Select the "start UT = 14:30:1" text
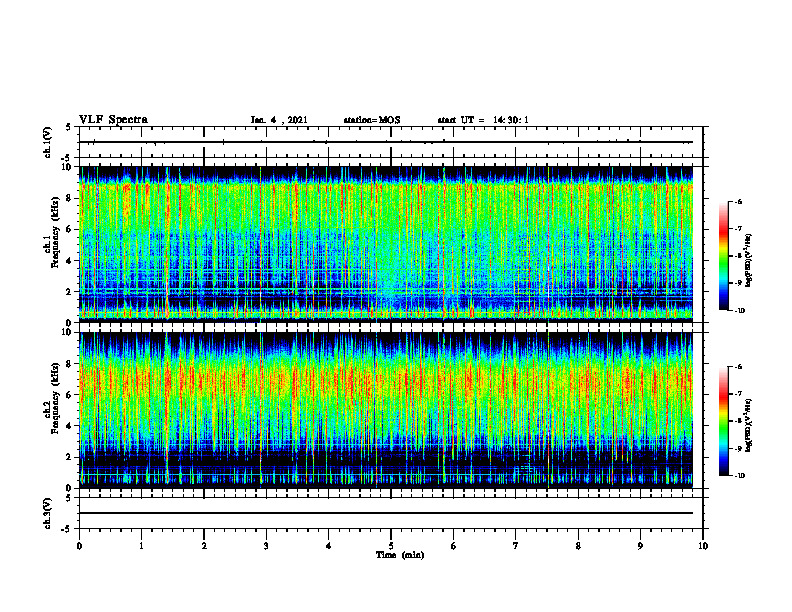792x612 pixels. point(483,120)
